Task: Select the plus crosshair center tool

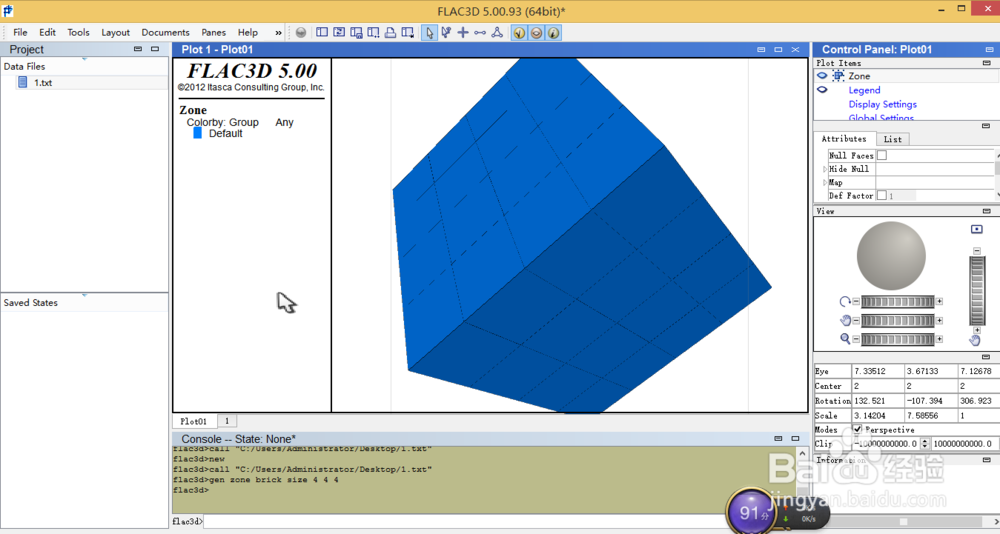Action: tap(463, 33)
